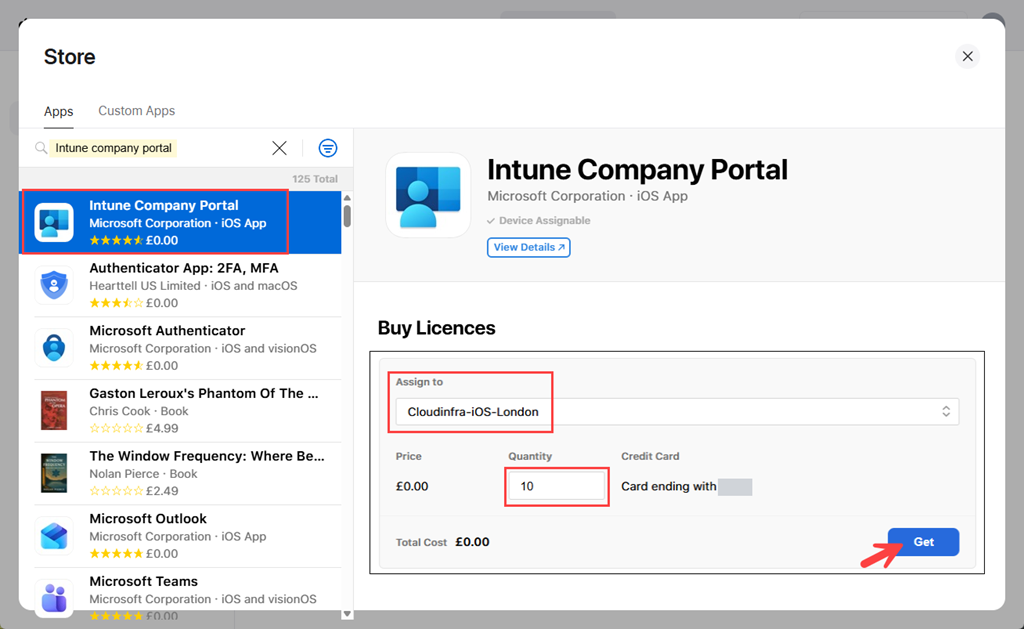Click large Intune Company Portal app icon
The image size is (1024, 629).
pos(428,195)
